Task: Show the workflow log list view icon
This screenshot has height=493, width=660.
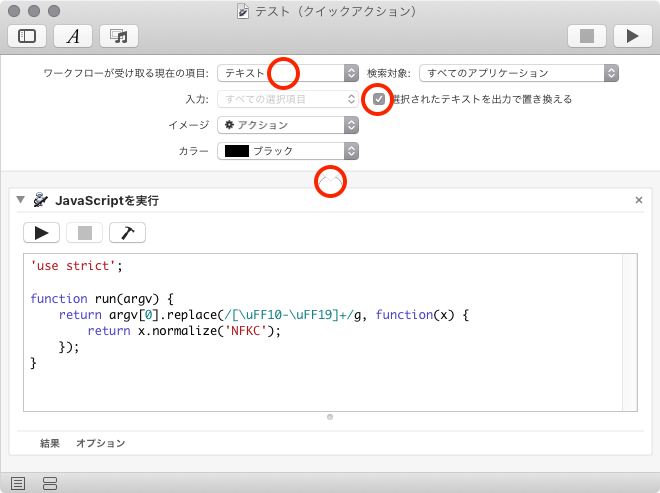Action: point(18,484)
